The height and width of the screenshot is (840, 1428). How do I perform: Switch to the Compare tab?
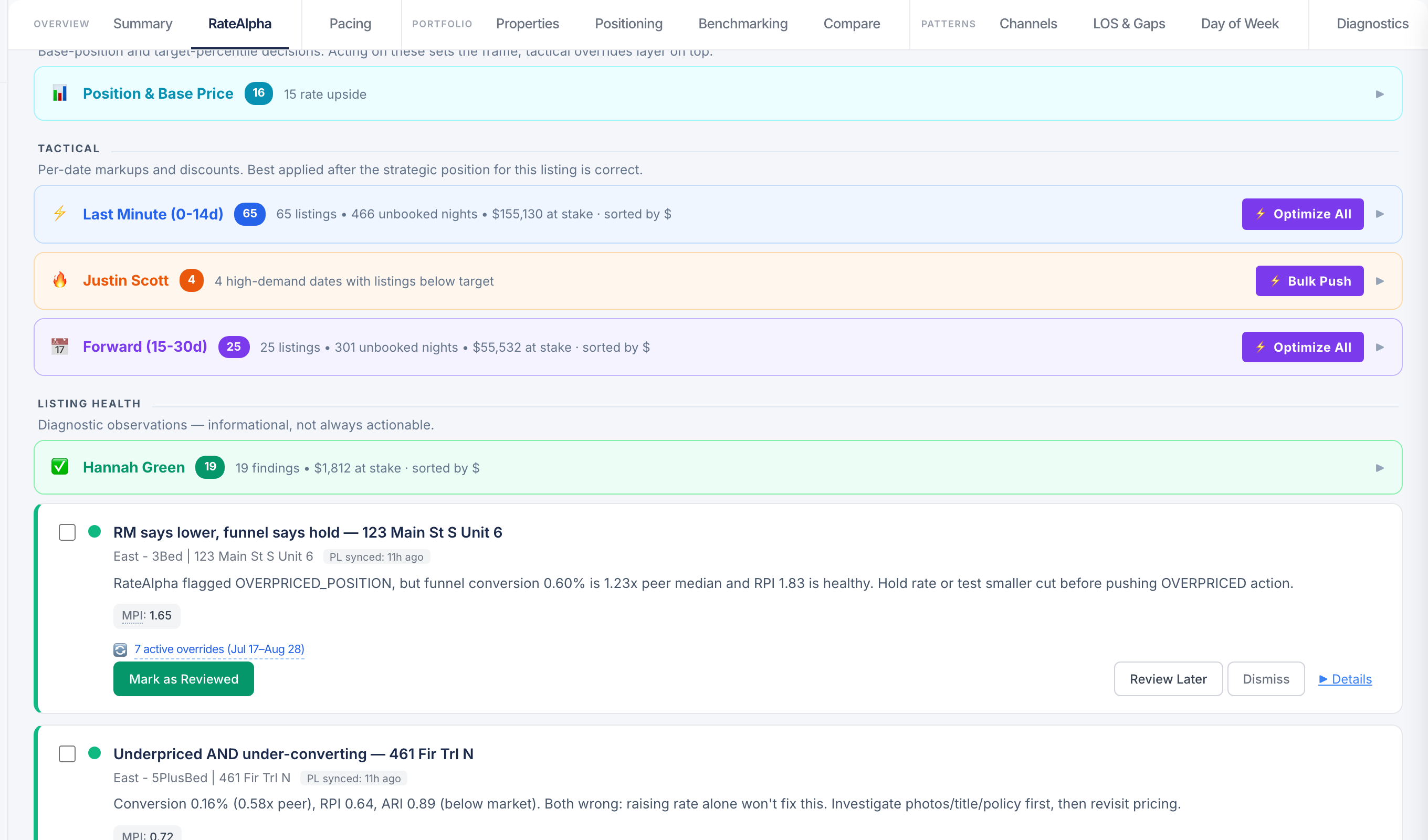click(852, 24)
